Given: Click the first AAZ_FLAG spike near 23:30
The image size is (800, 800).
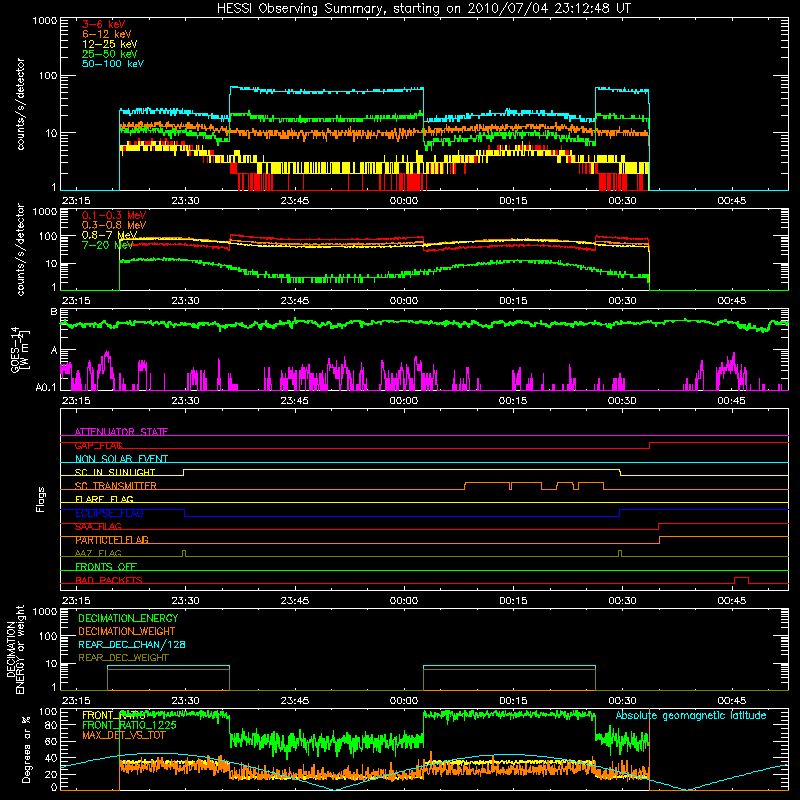Looking at the screenshot, I should 184,554.
